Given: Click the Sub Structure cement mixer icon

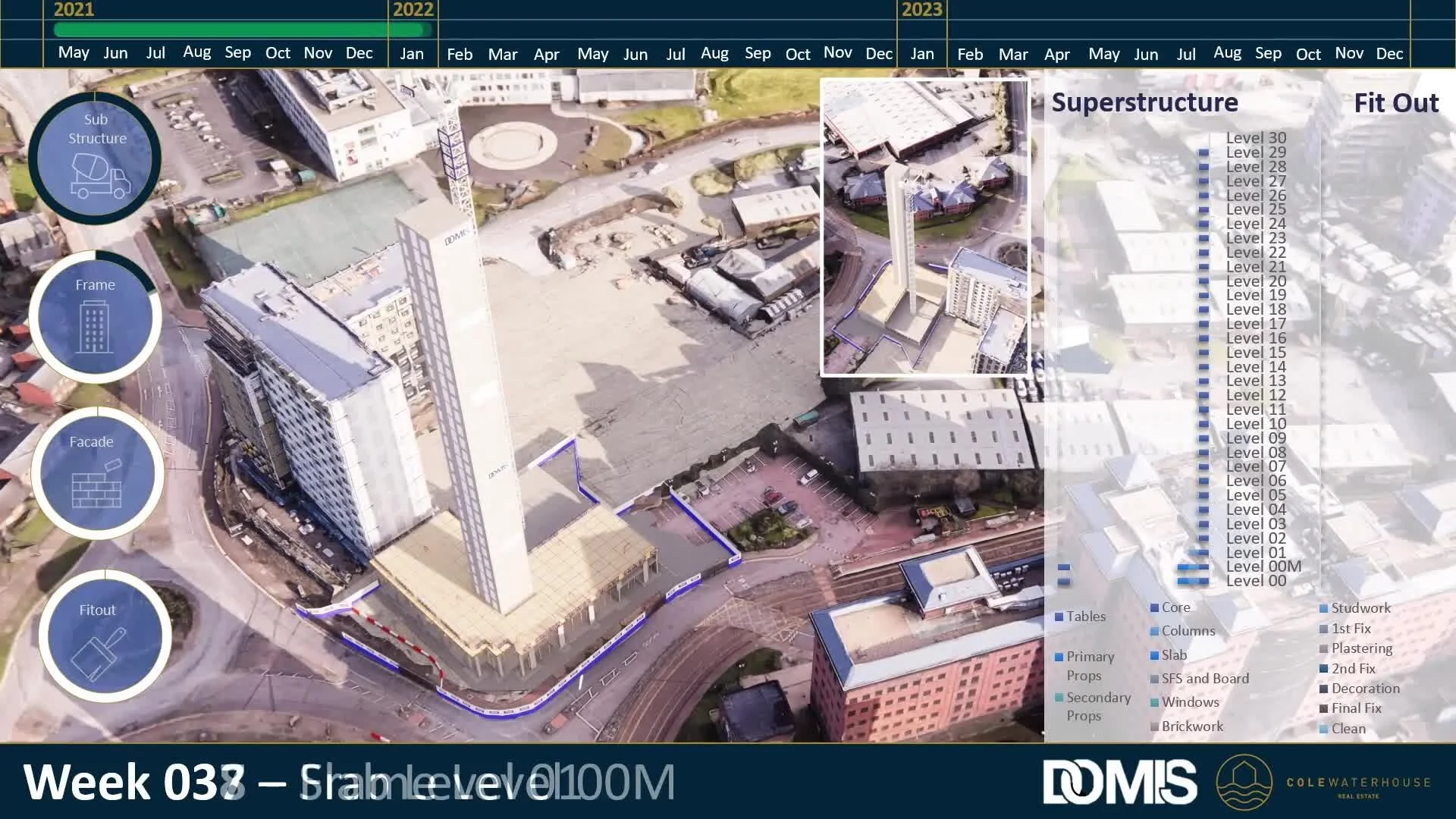Looking at the screenshot, I should (100, 176).
